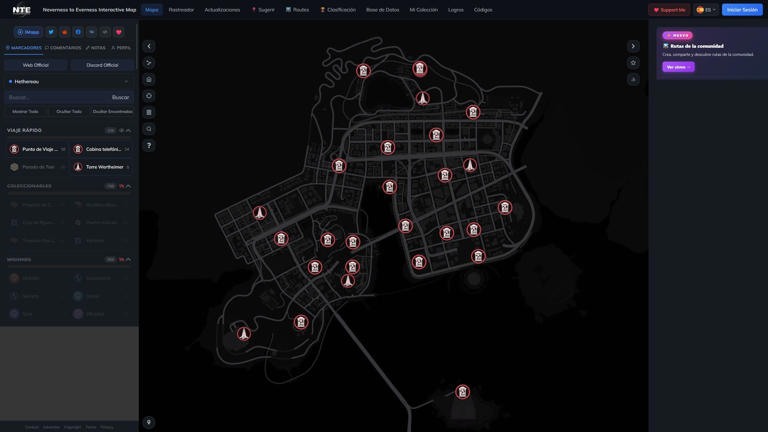768x432 pixels.
Task: Switch to the Perfil tab
Action: 121,48
